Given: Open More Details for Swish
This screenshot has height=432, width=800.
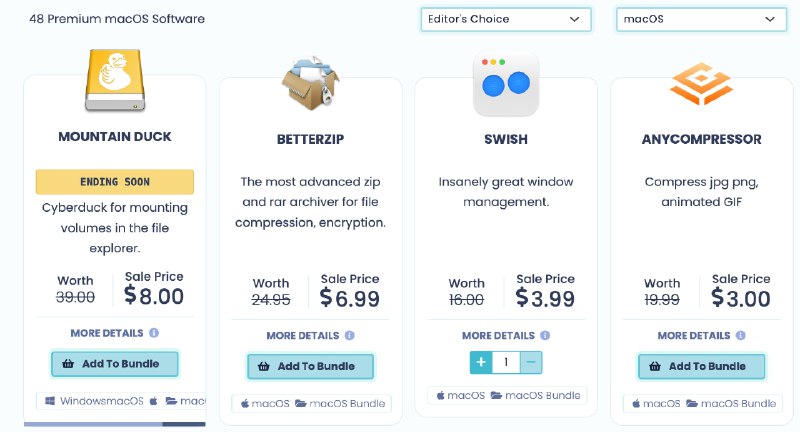Looking at the screenshot, I should coord(498,336).
